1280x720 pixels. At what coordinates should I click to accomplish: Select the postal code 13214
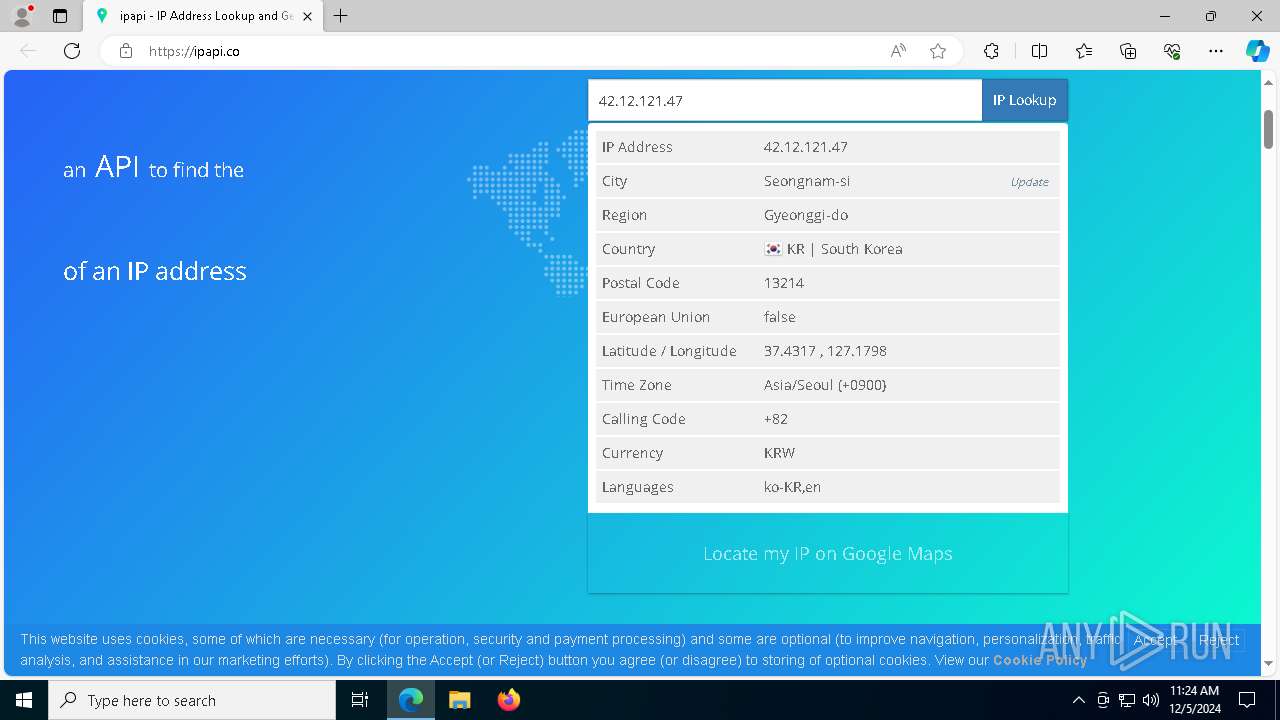point(784,283)
